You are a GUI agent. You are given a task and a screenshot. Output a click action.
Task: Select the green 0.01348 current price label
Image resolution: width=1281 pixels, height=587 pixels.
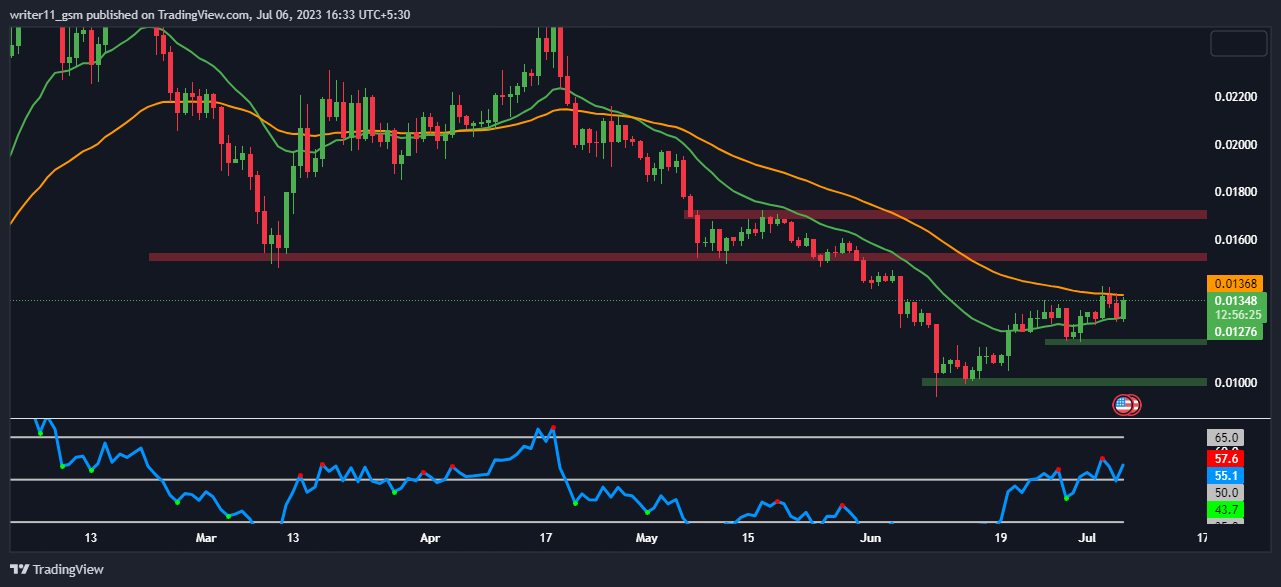(x=1238, y=307)
